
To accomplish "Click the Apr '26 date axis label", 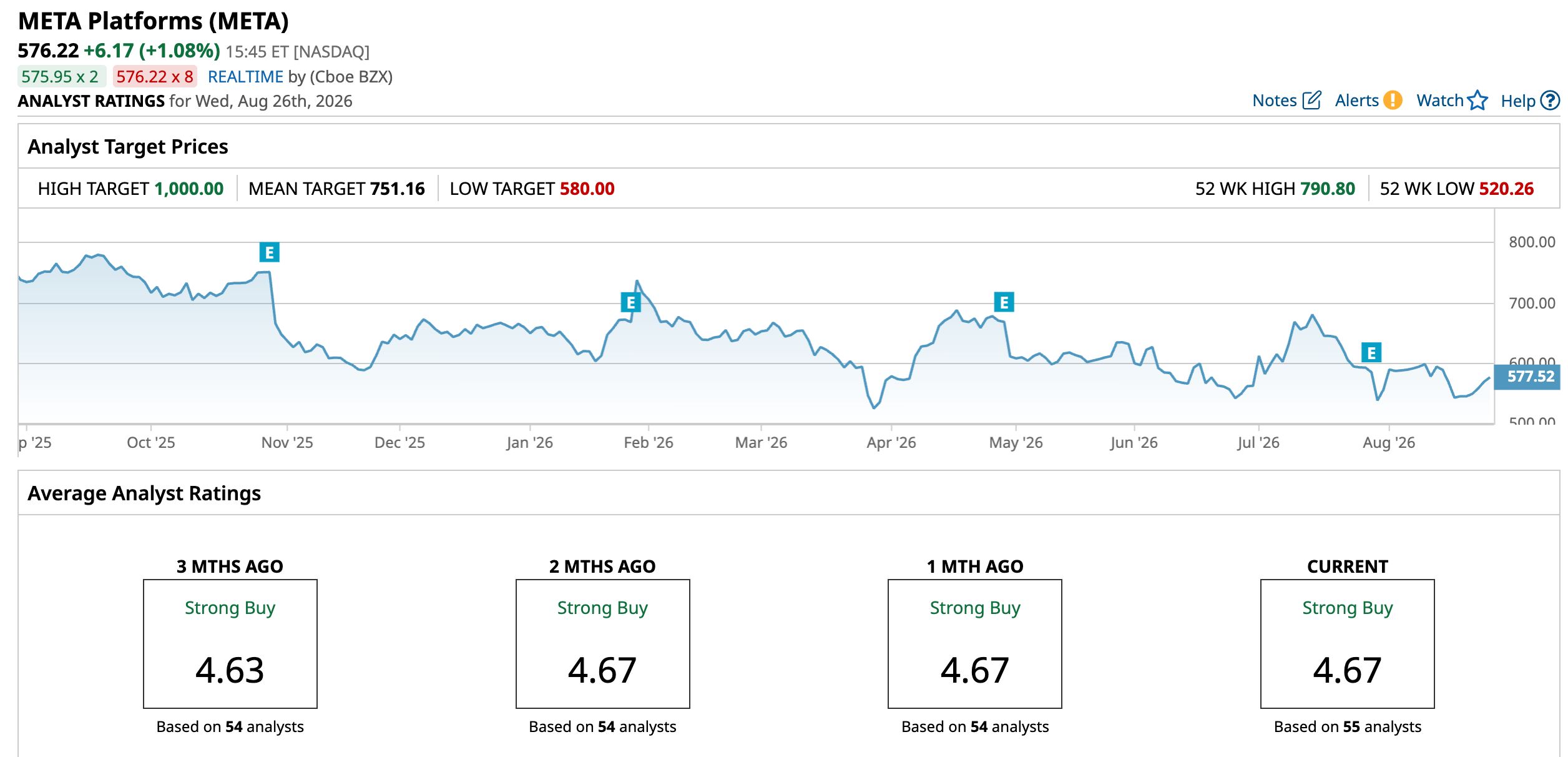I will point(891,443).
